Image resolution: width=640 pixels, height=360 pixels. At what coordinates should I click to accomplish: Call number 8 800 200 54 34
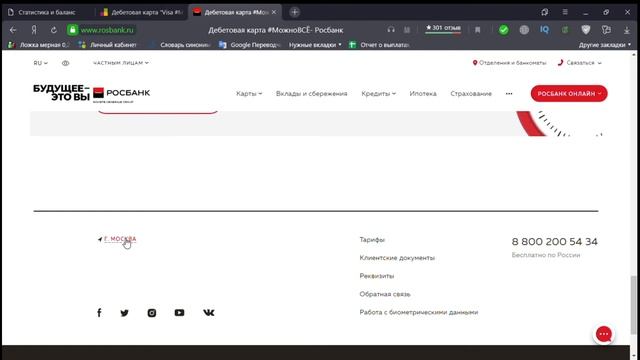[x=555, y=242]
